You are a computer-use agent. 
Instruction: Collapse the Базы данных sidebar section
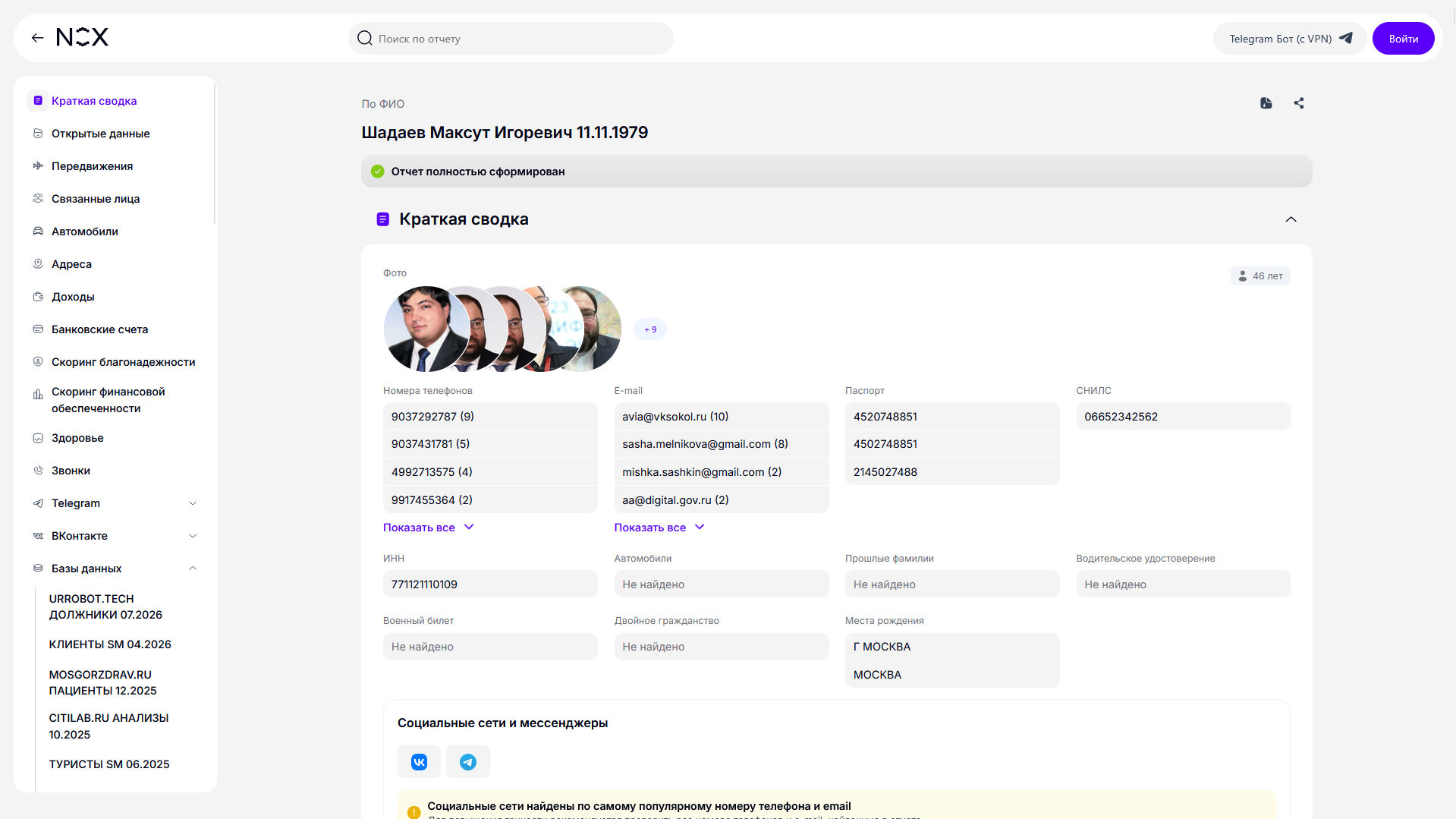click(193, 568)
